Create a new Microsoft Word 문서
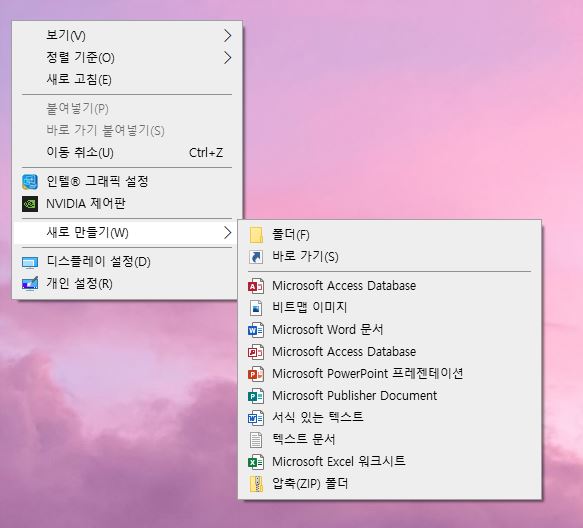The width and height of the screenshot is (583, 528). click(x=390, y=330)
